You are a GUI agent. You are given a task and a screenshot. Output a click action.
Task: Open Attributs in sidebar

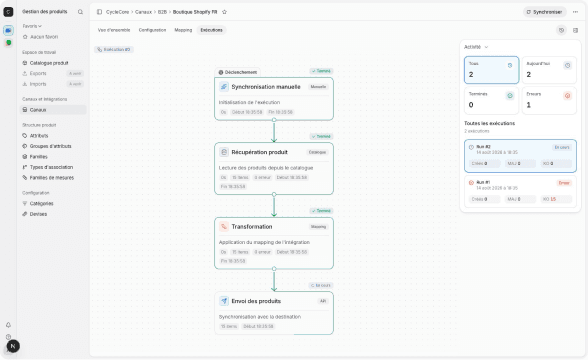(x=52, y=136)
